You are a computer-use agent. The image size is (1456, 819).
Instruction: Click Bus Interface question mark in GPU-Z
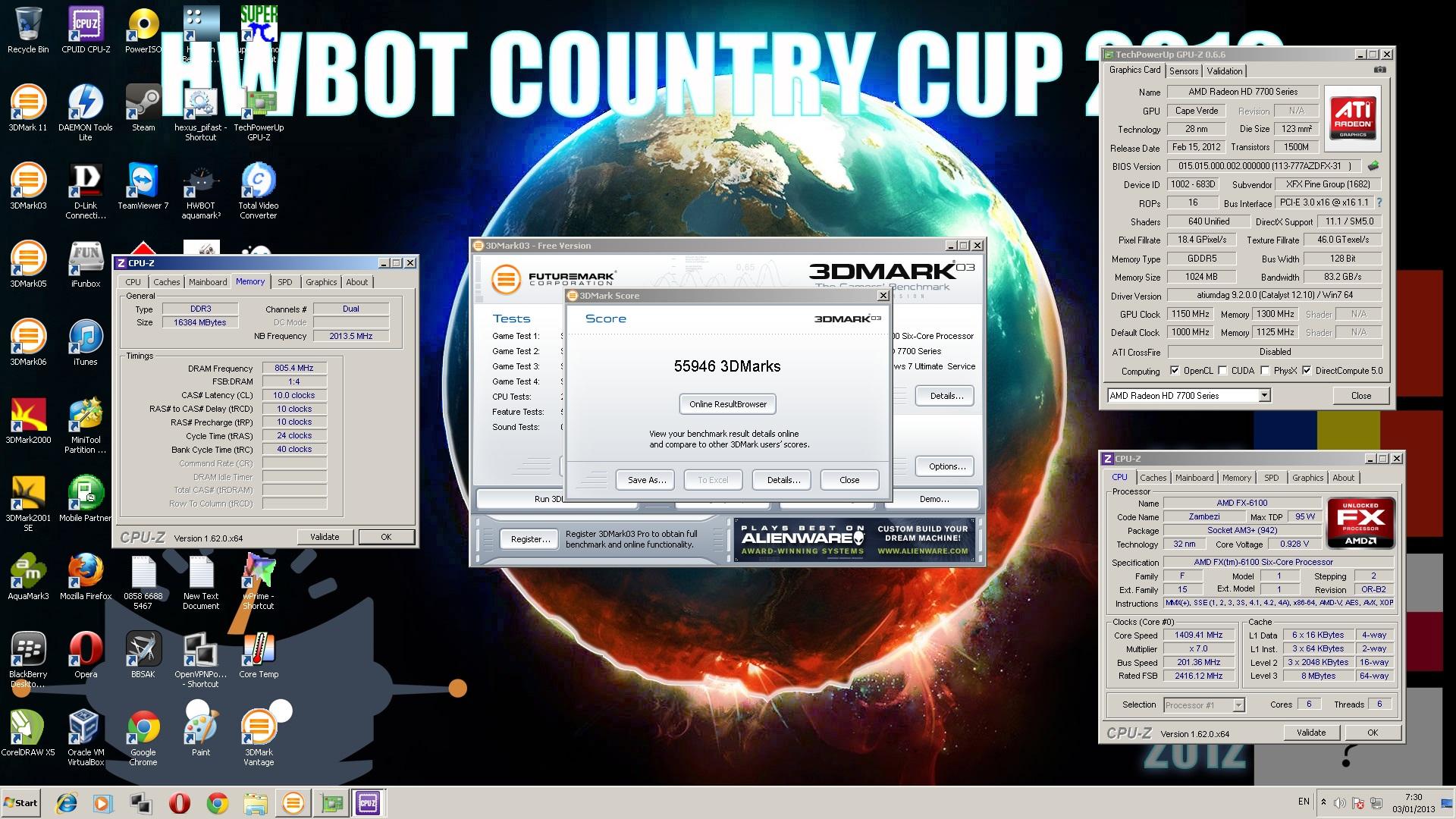point(1379,202)
